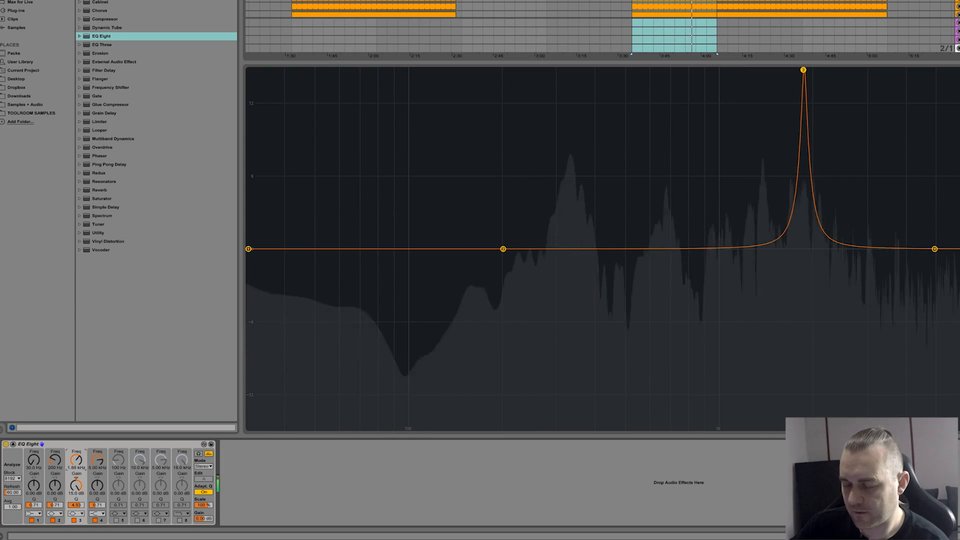Open band 8 filter type dropdown
Screen dimensions: 960x540
pyautogui.click(x=181, y=514)
